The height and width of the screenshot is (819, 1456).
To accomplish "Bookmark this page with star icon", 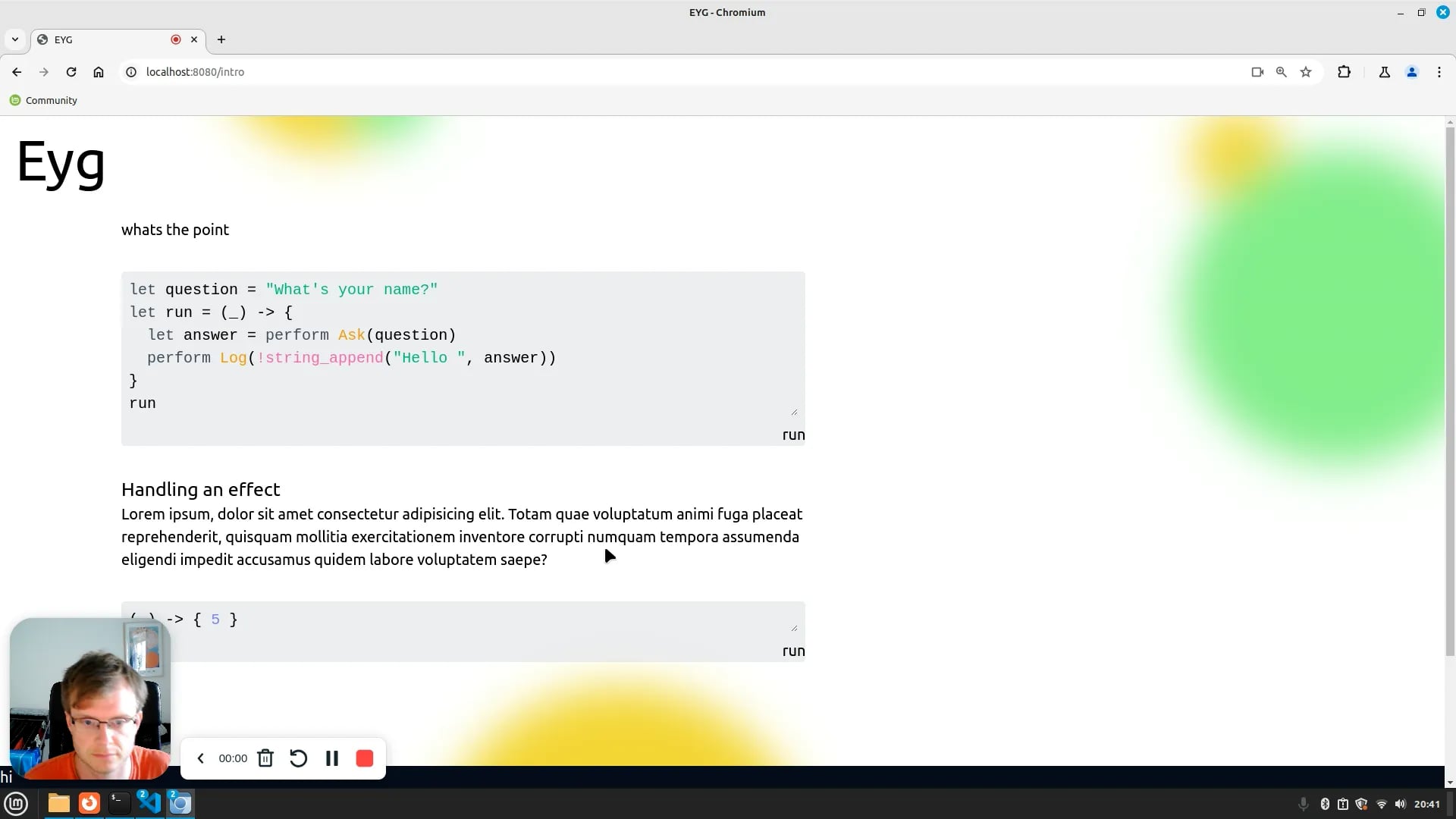I will pyautogui.click(x=1306, y=72).
